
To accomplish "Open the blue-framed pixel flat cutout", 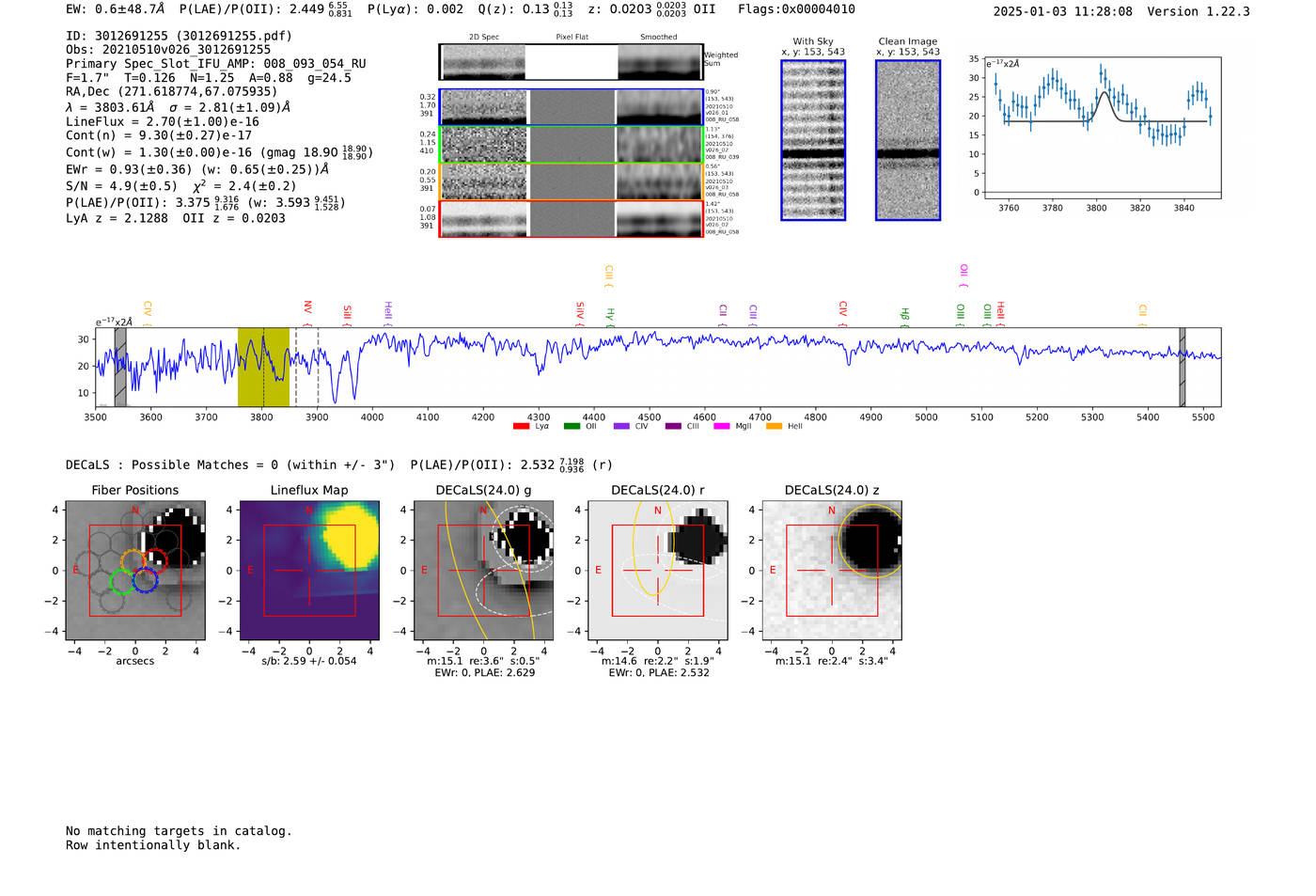I will (x=572, y=107).
